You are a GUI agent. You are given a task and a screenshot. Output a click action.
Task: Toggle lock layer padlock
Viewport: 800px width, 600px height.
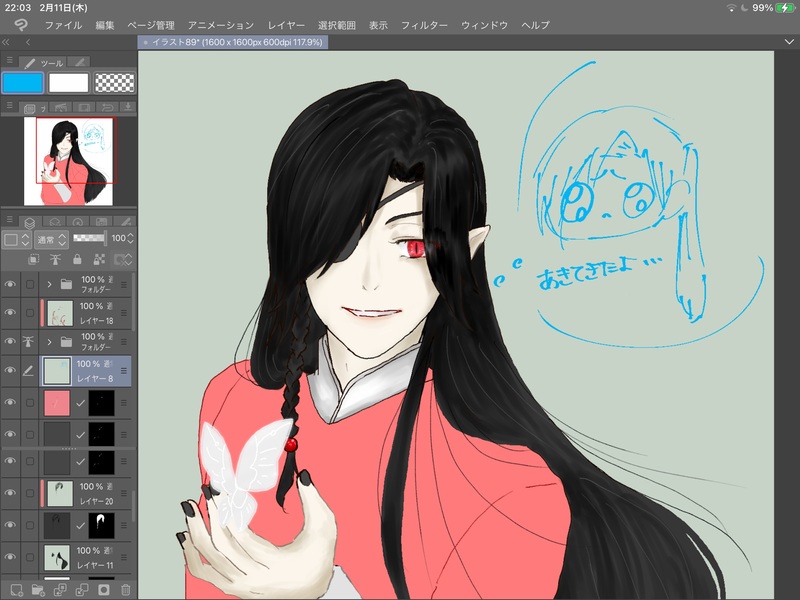77,260
